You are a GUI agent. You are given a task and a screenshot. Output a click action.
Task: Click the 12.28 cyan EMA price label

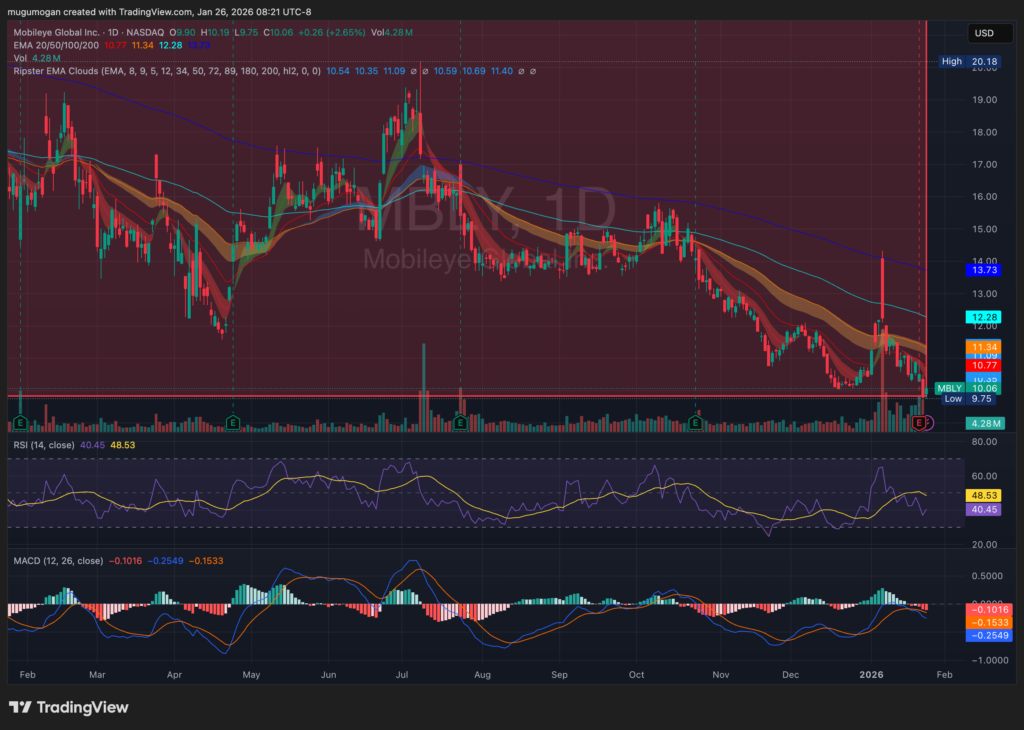coord(981,316)
